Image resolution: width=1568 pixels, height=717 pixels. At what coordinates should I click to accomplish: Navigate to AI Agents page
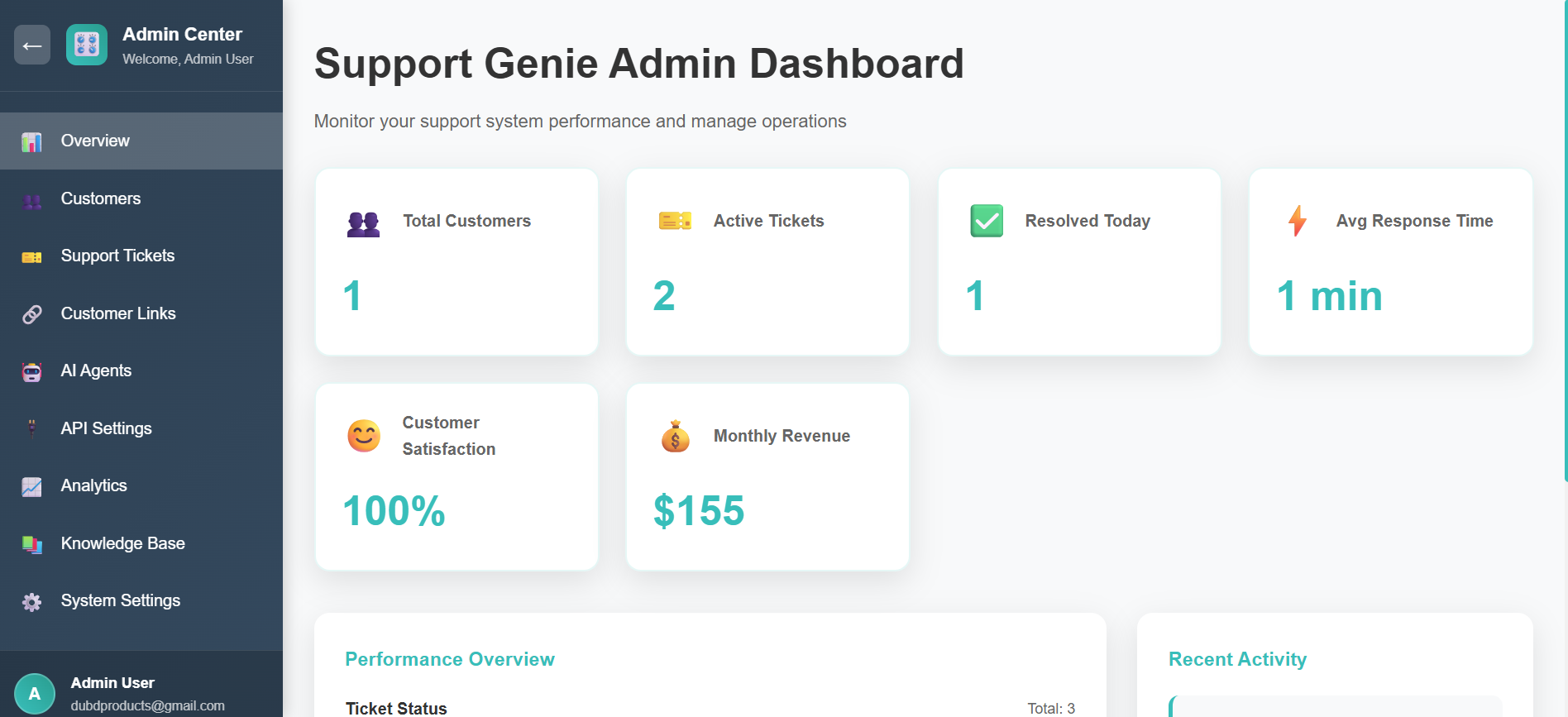pyautogui.click(x=141, y=370)
